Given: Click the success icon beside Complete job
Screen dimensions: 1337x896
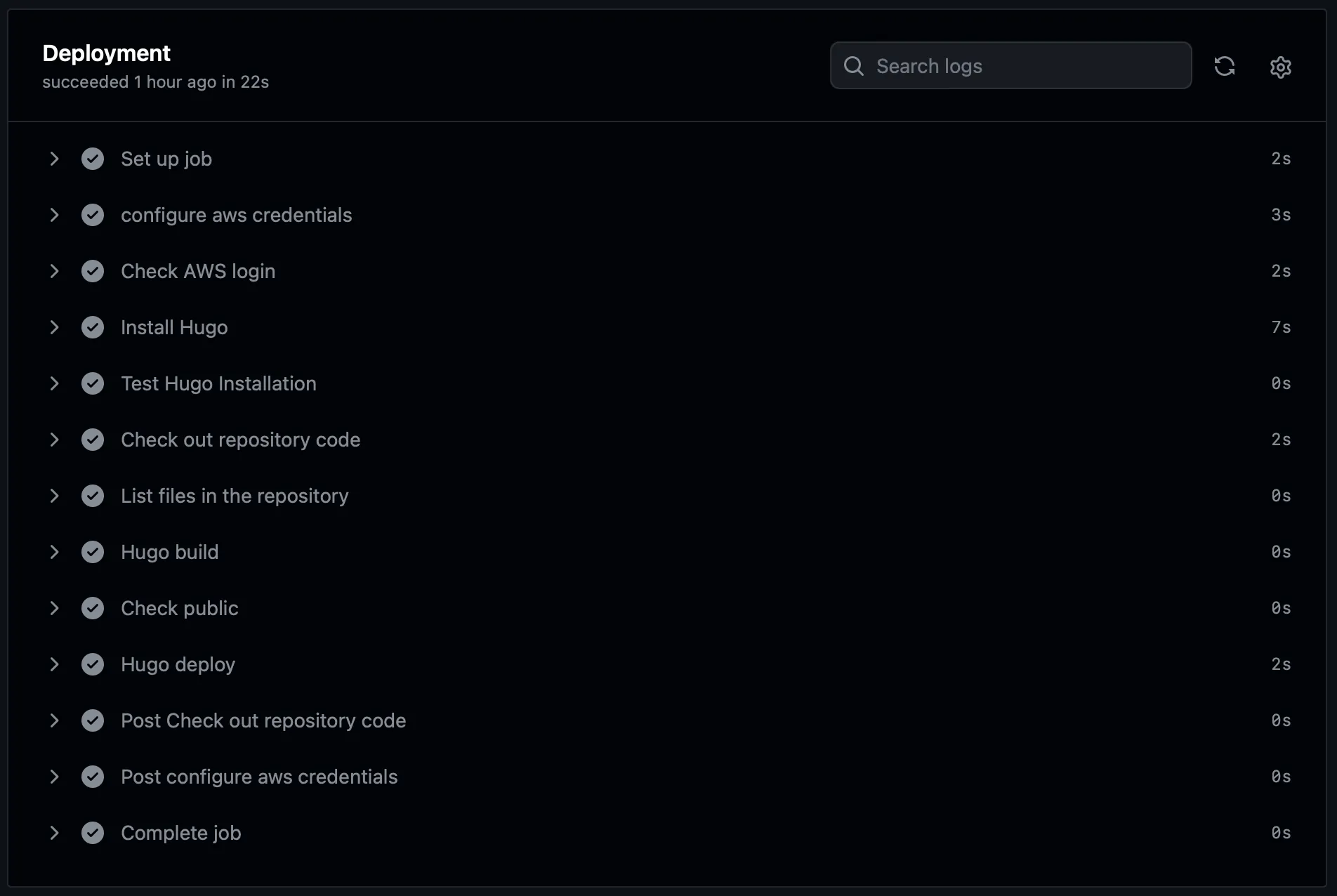Looking at the screenshot, I should (93, 833).
